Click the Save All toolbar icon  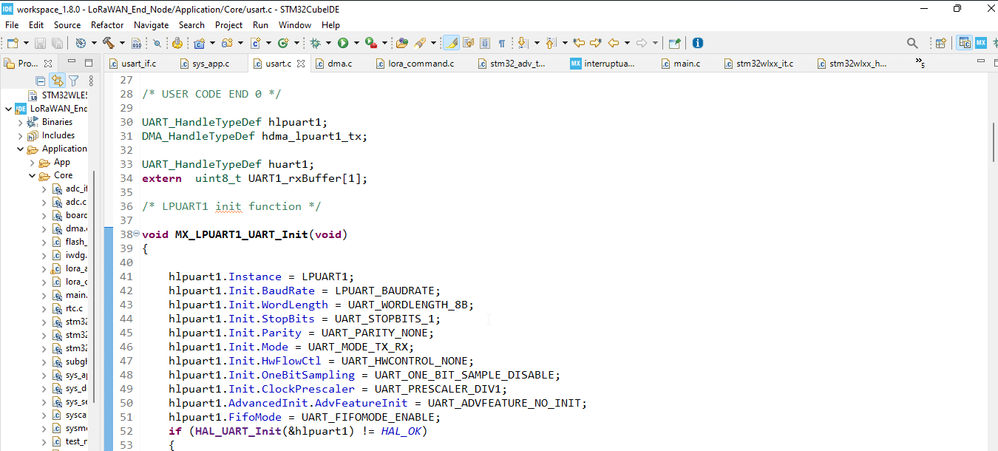pyautogui.click(x=56, y=43)
